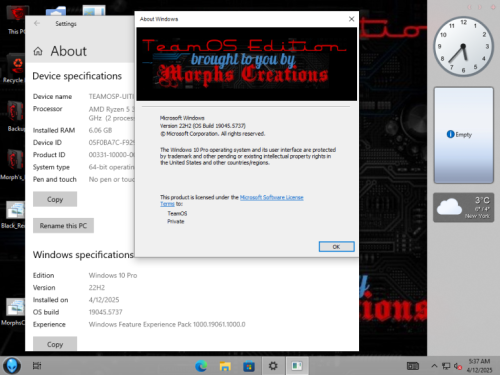The height and width of the screenshot is (375, 500).
Task: Go to Settings home icon
Action: coord(38,51)
